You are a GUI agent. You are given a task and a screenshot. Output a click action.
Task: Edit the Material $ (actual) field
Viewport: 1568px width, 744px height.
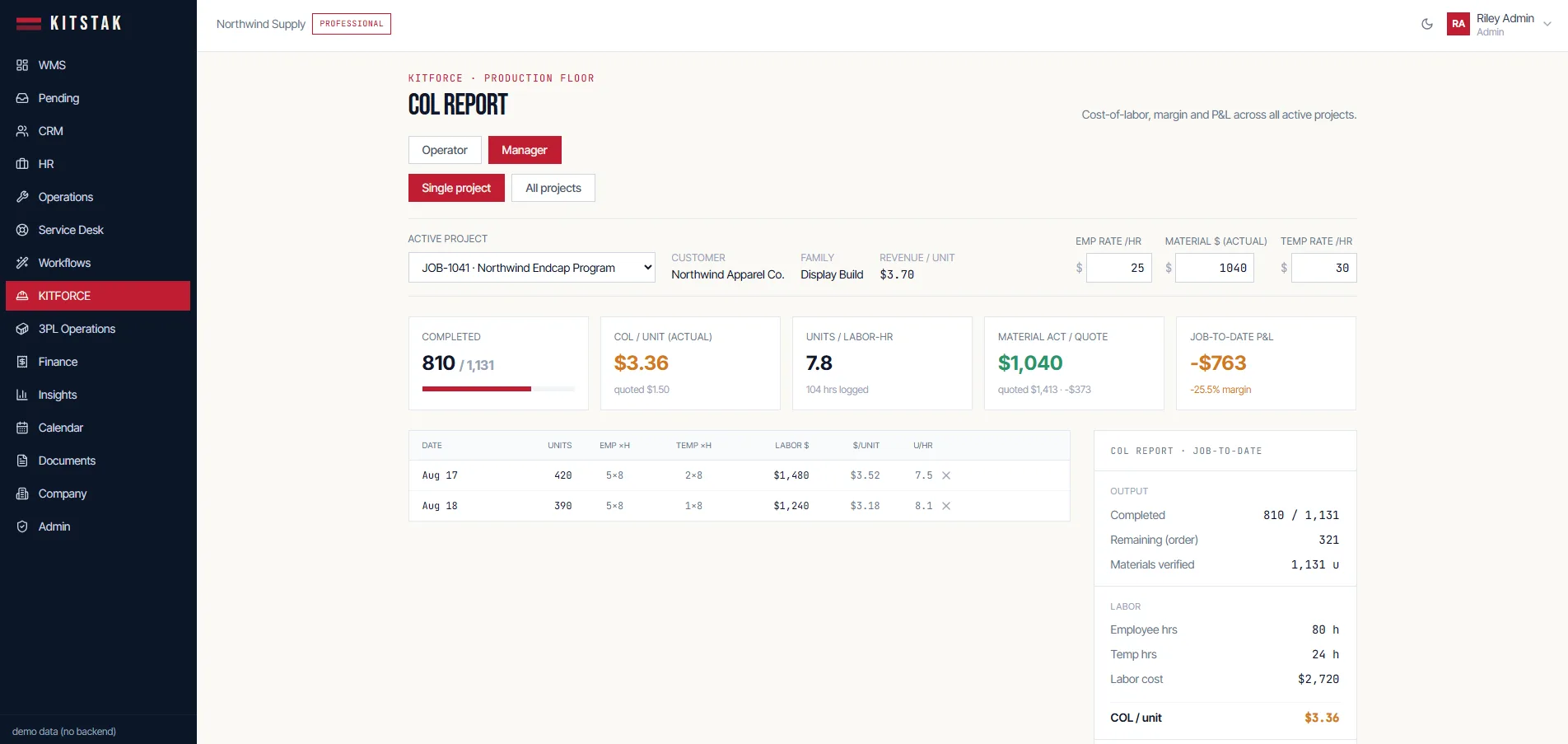pos(1215,268)
